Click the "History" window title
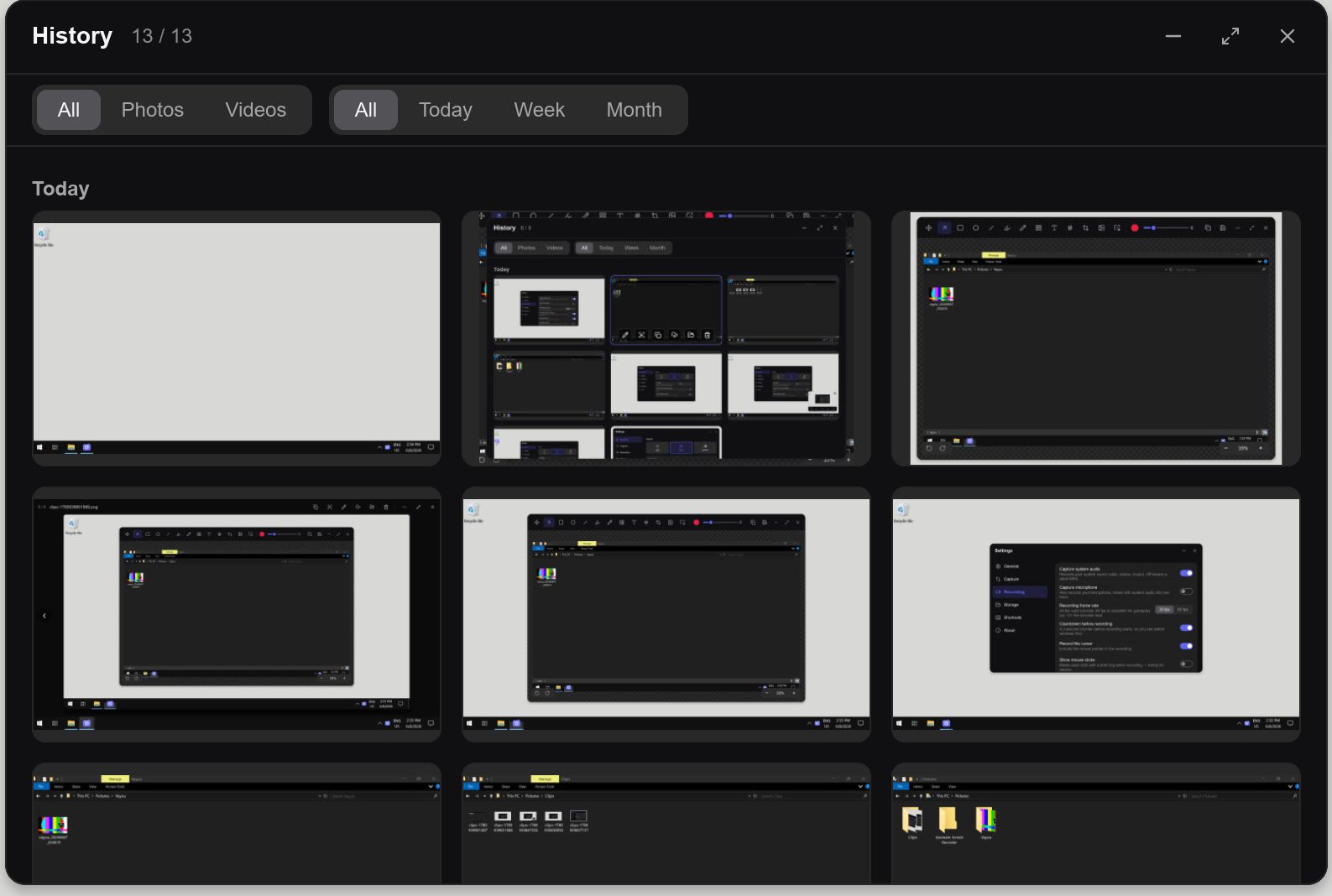 tap(72, 36)
